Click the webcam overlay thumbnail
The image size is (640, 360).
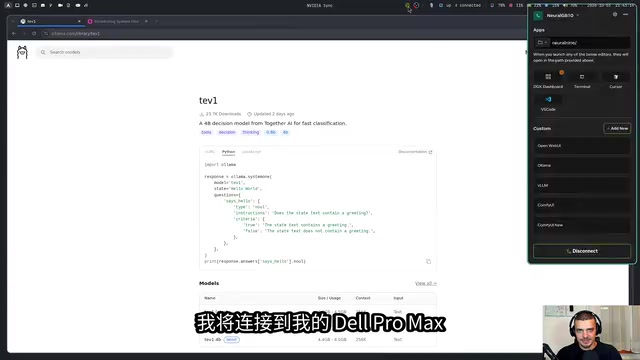591,333
